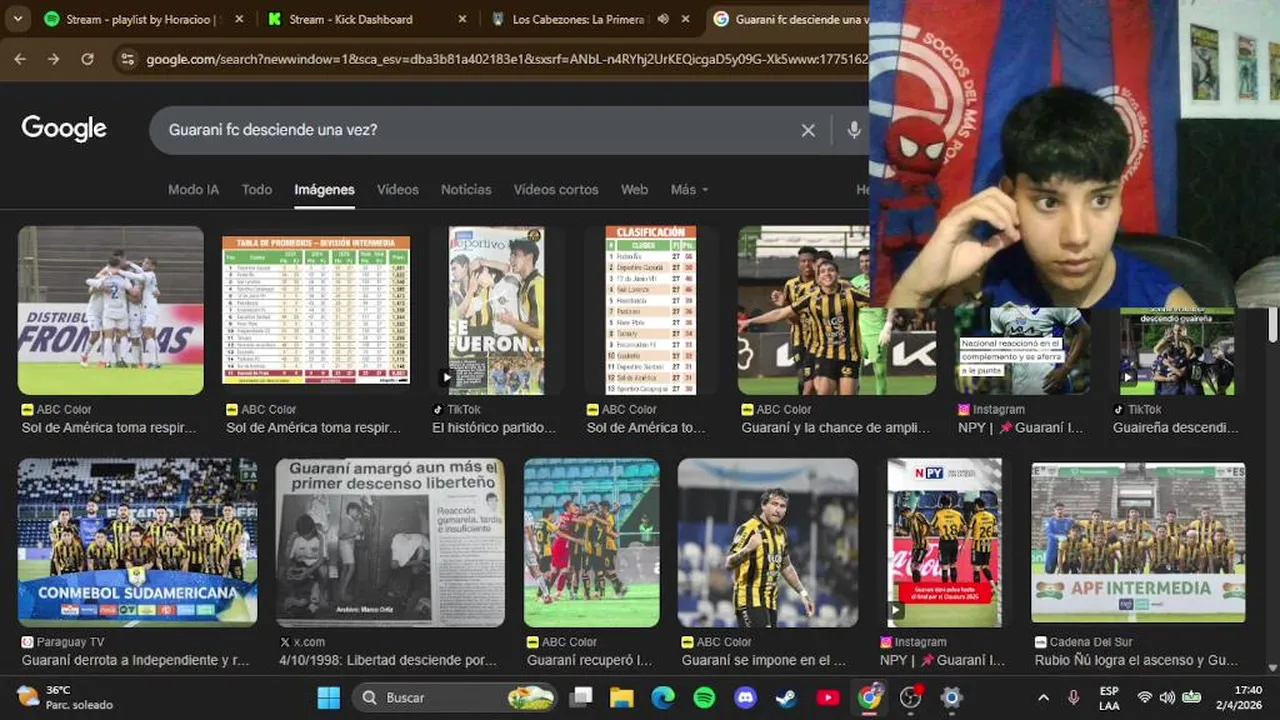The image size is (1280, 720).
Task: Expand hidden system tray icons
Action: tap(1043, 698)
